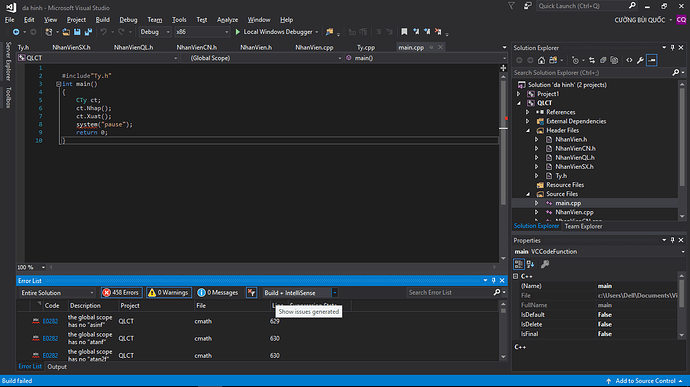Click the Open File folder icon

(x=66, y=32)
